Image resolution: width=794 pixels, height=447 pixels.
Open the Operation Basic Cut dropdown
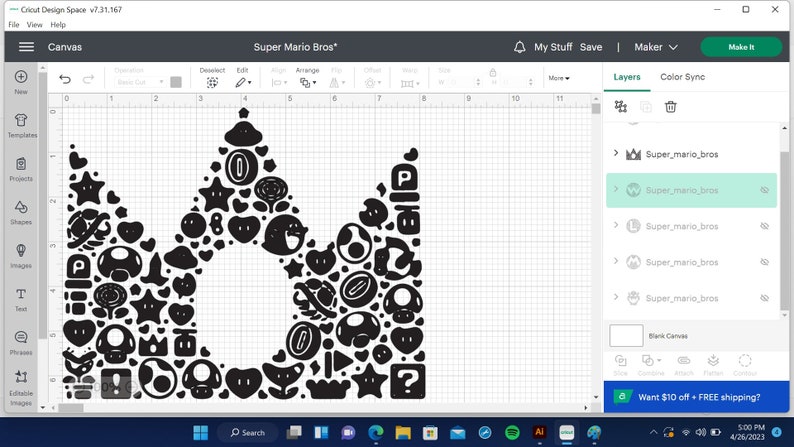point(140,82)
